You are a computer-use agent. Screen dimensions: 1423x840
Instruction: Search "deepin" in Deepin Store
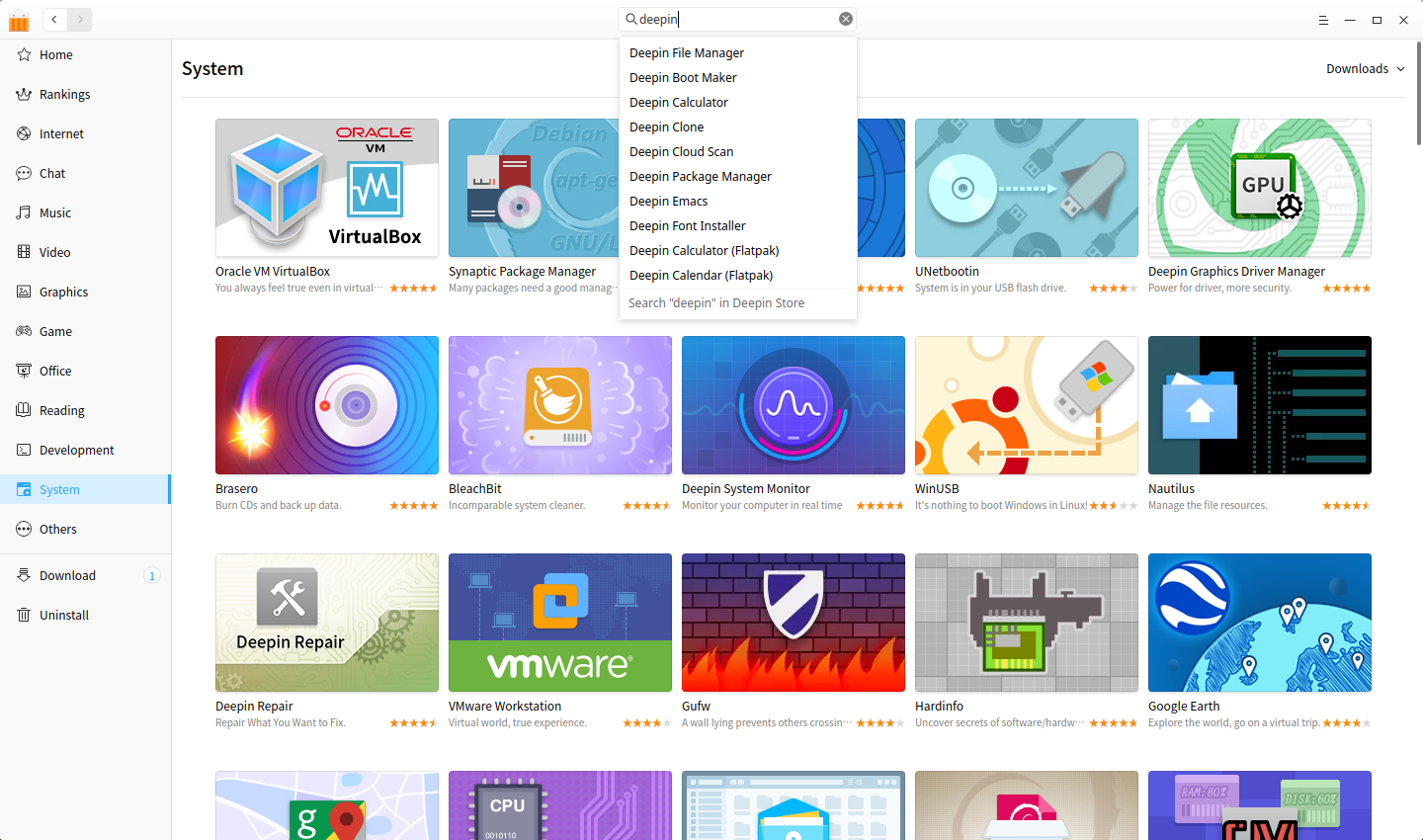tap(716, 303)
